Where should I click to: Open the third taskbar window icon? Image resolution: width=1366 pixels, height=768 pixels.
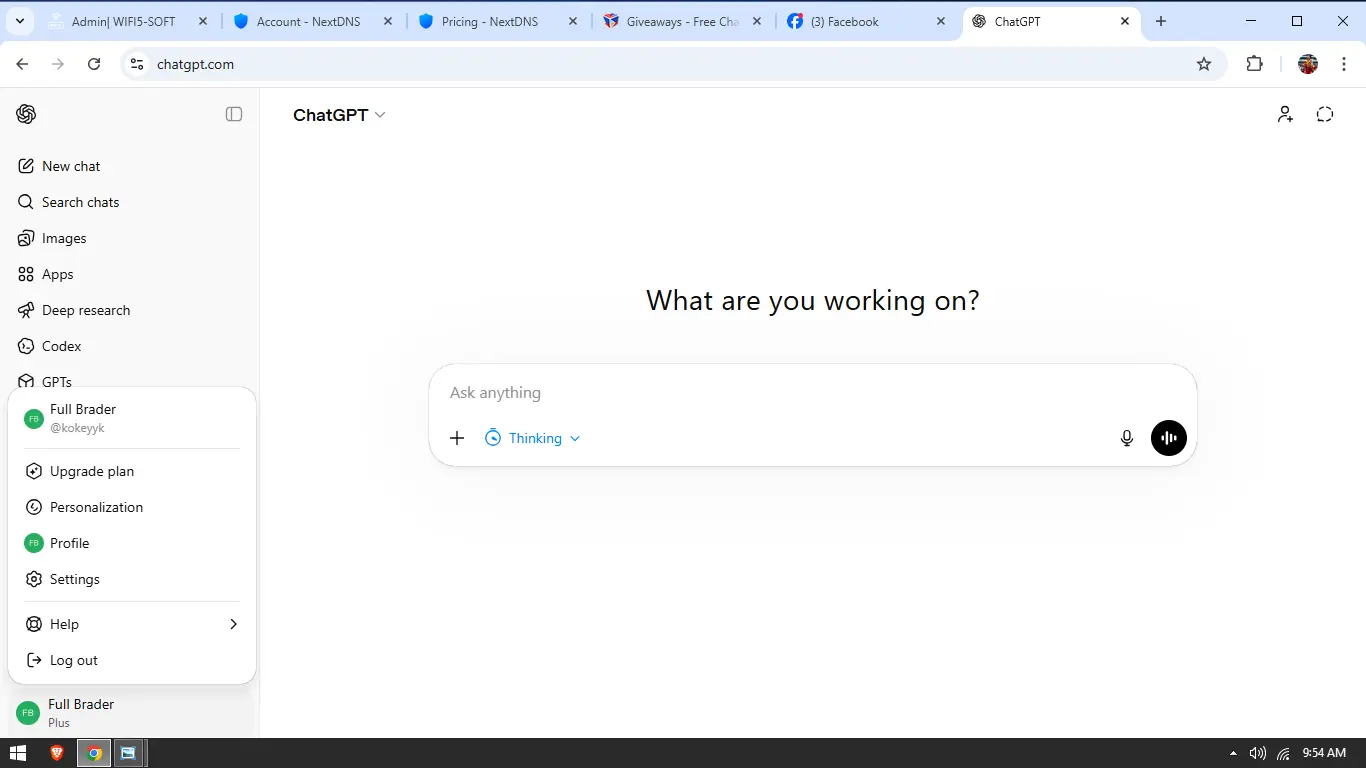point(128,753)
